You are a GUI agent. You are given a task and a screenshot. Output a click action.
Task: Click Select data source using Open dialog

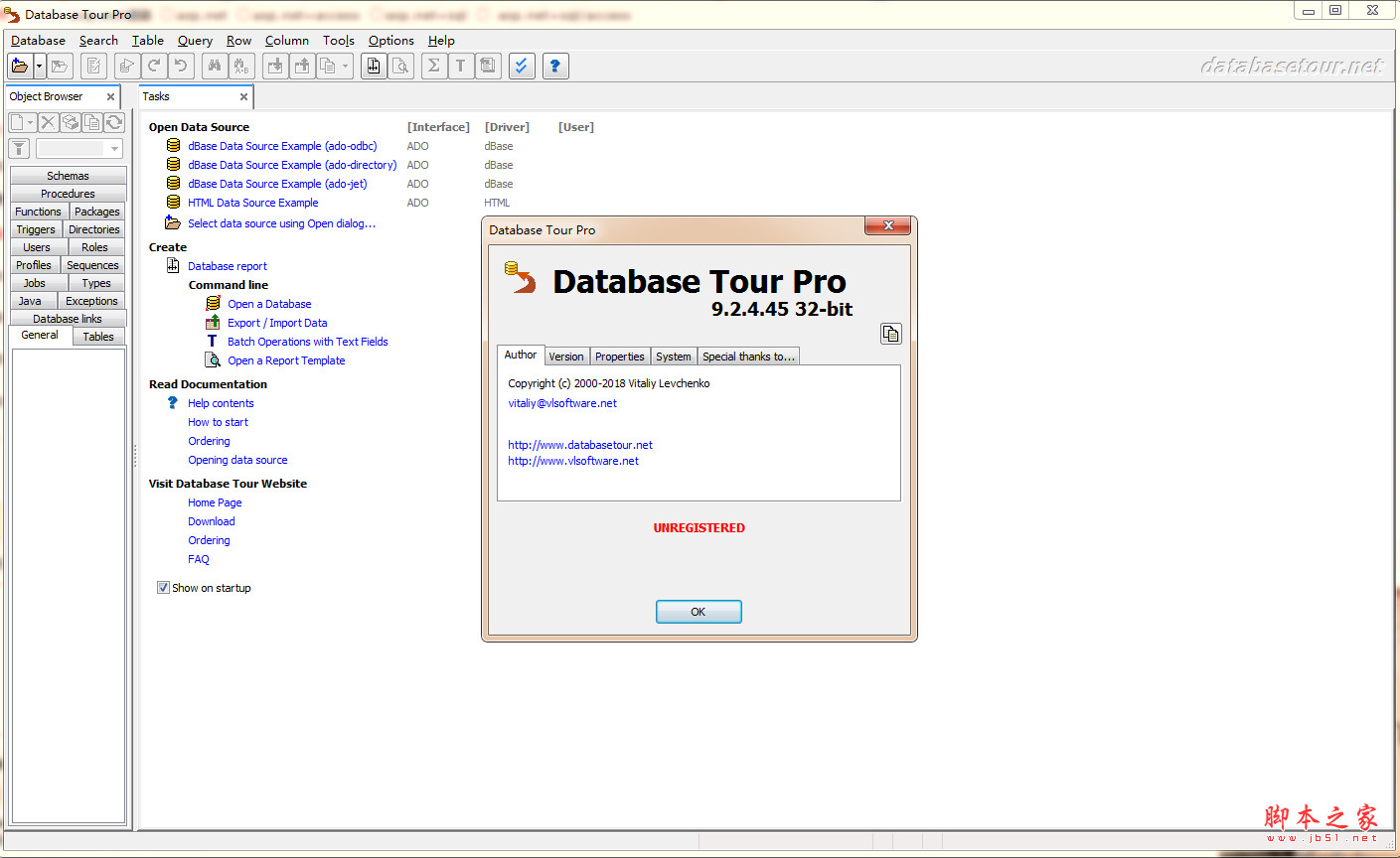click(x=281, y=223)
